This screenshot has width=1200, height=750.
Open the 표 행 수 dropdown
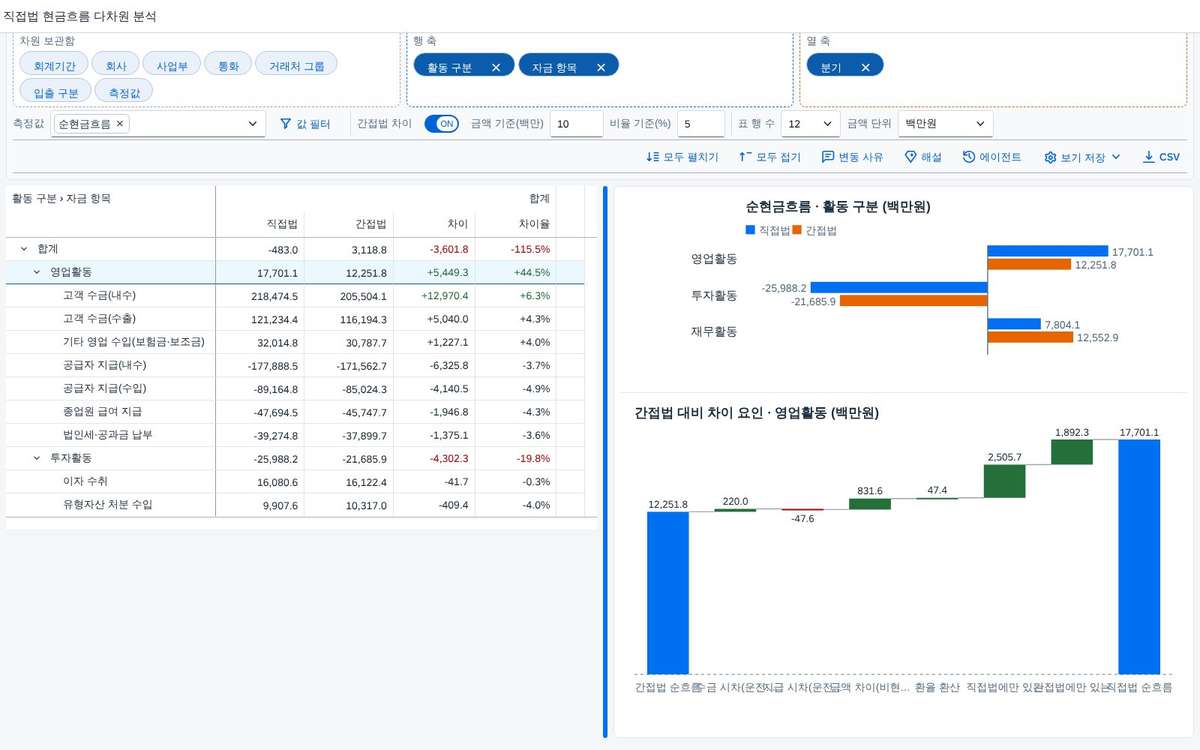click(x=826, y=124)
